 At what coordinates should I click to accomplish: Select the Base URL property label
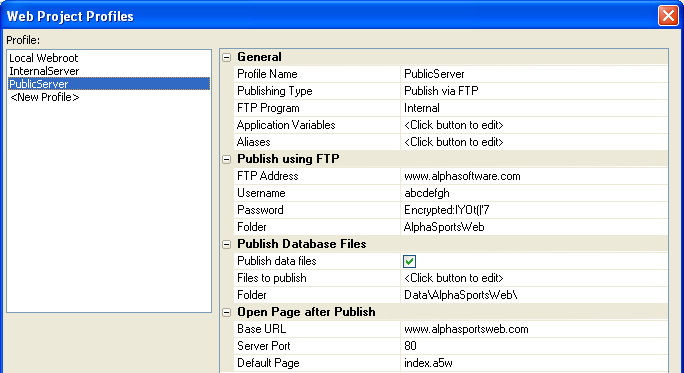tap(261, 329)
